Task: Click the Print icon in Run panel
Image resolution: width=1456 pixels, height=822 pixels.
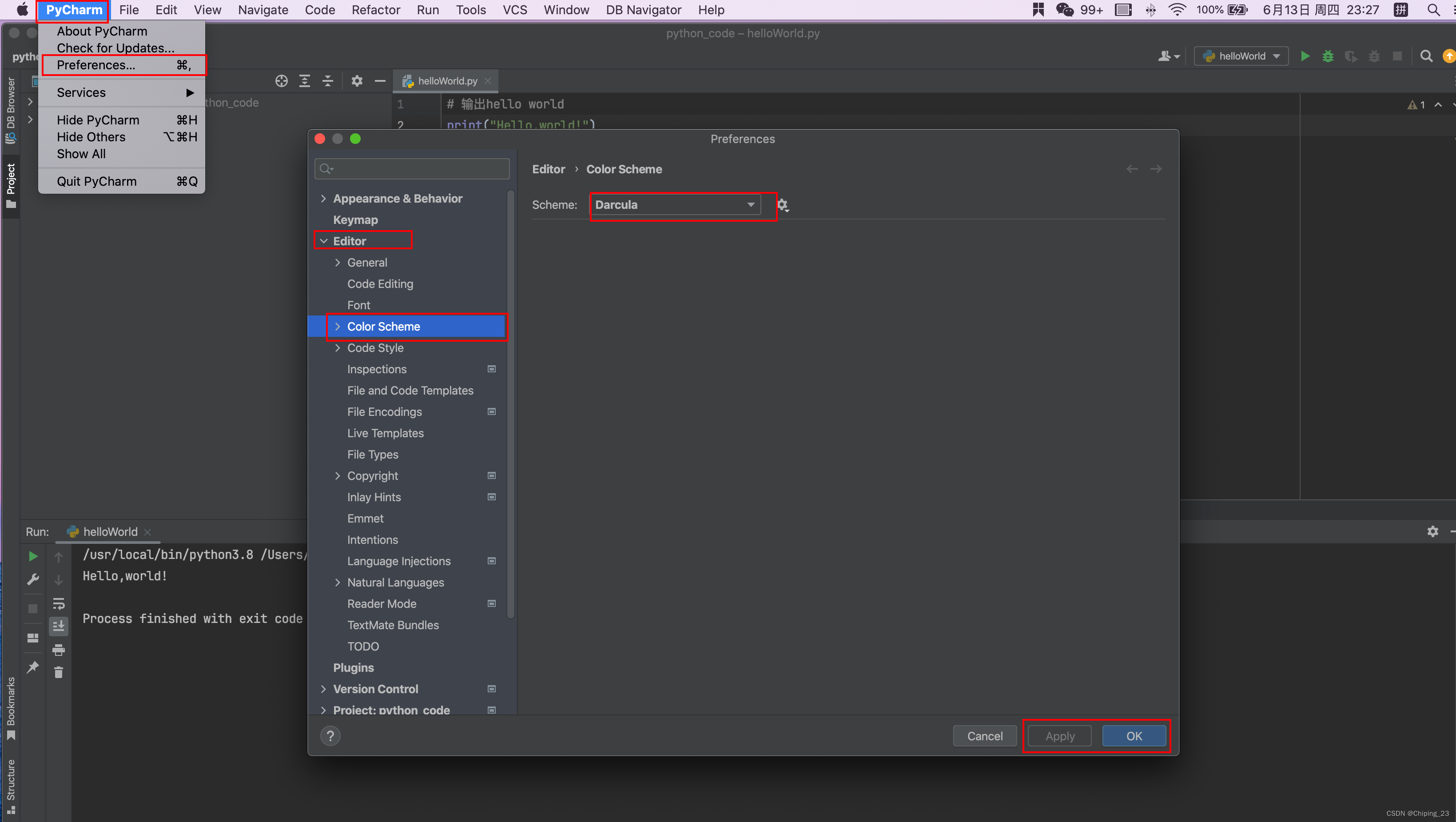Action: click(x=58, y=650)
